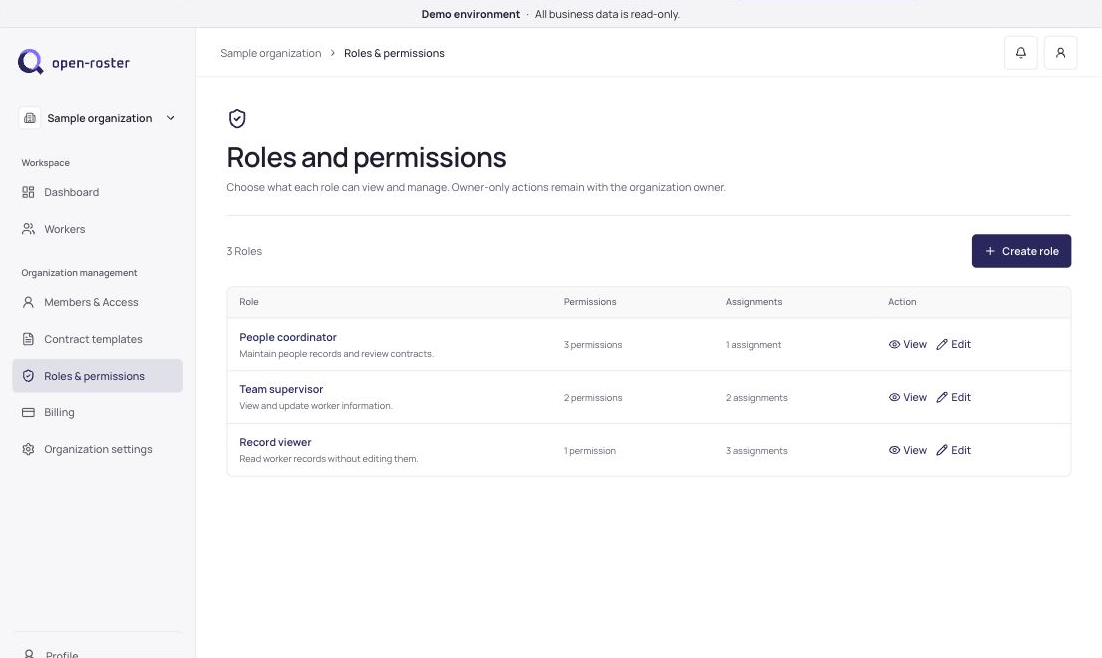Click the Organization management section label
Image resolution: width=1102 pixels, height=658 pixels.
[x=79, y=273]
